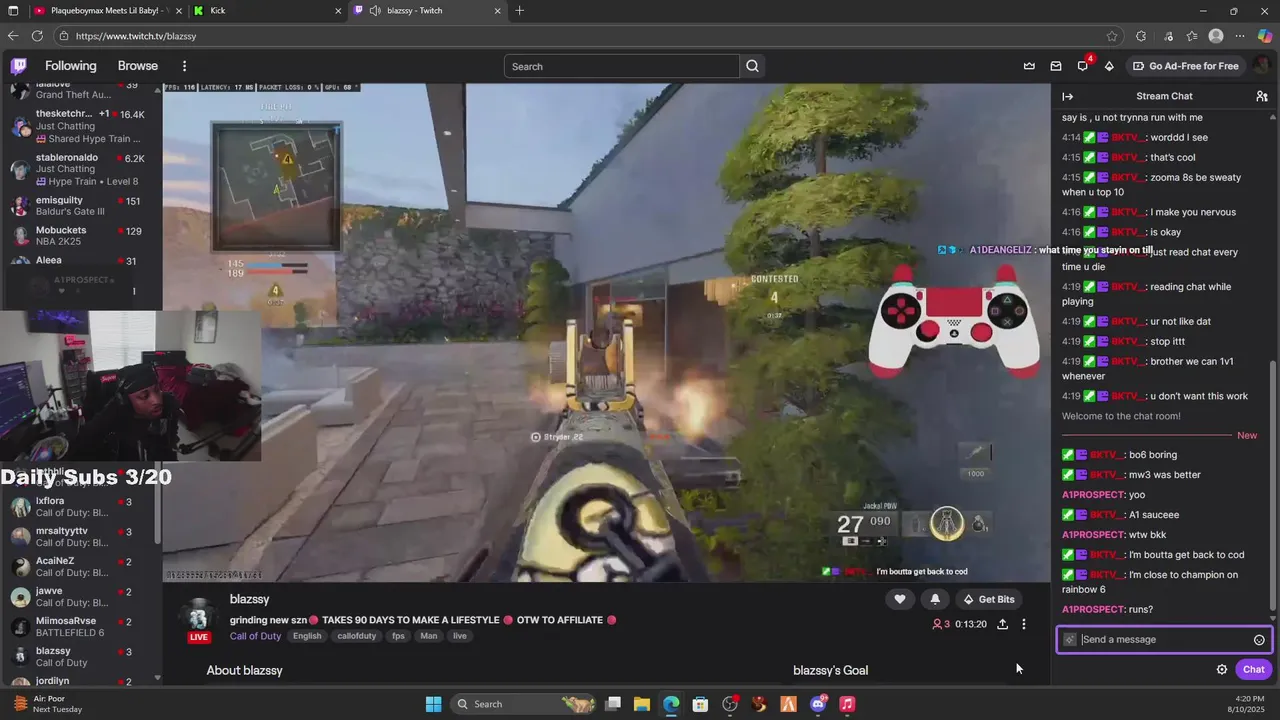Open Apple Music from the taskbar
Viewport: 1280px width, 720px height.
point(847,704)
